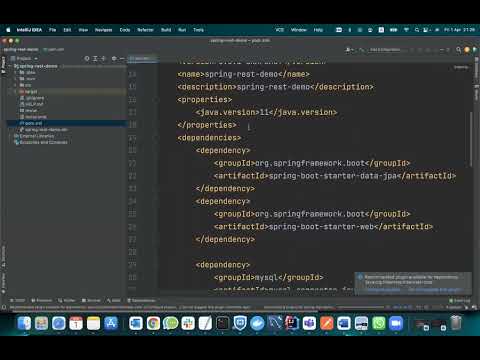Place cursor in java.version line

point(266,112)
